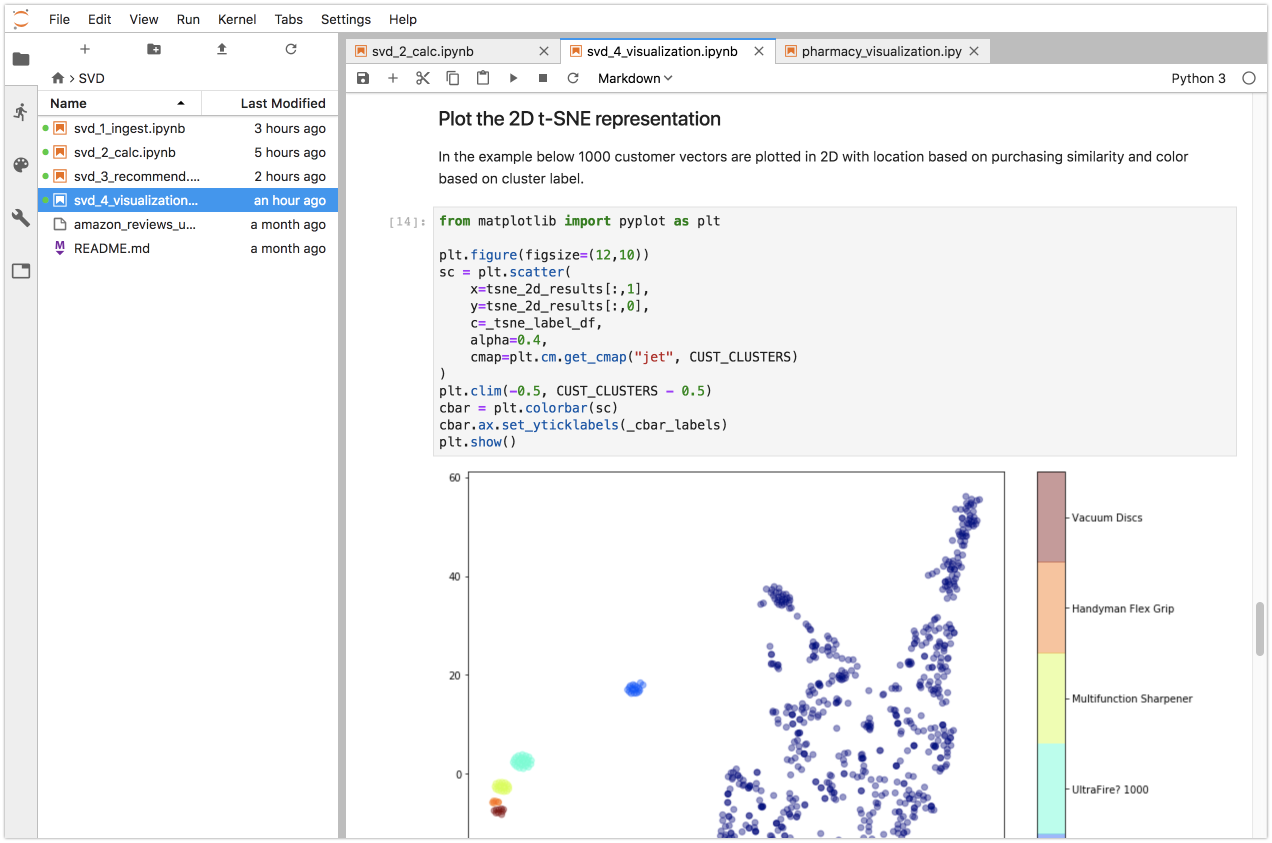
Task: Restart the kernel using the refresh icon
Action: (x=572, y=78)
